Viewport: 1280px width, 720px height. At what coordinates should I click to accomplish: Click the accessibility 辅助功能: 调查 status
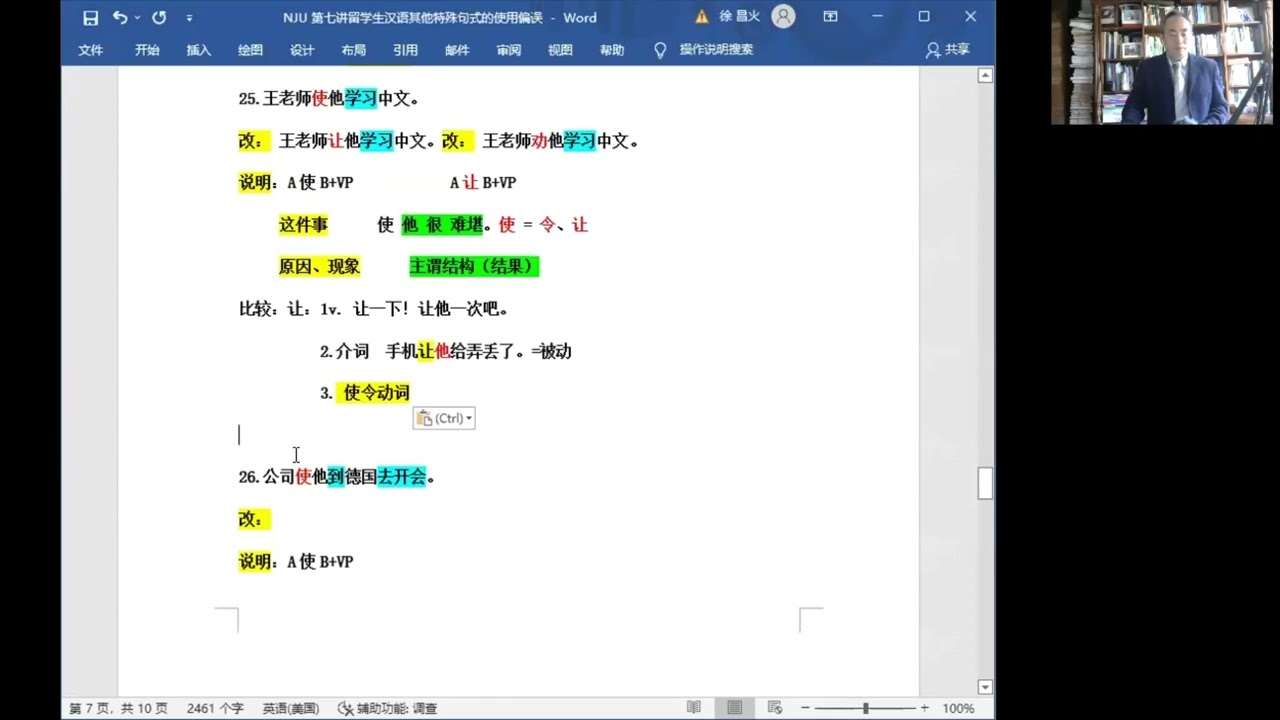388,708
